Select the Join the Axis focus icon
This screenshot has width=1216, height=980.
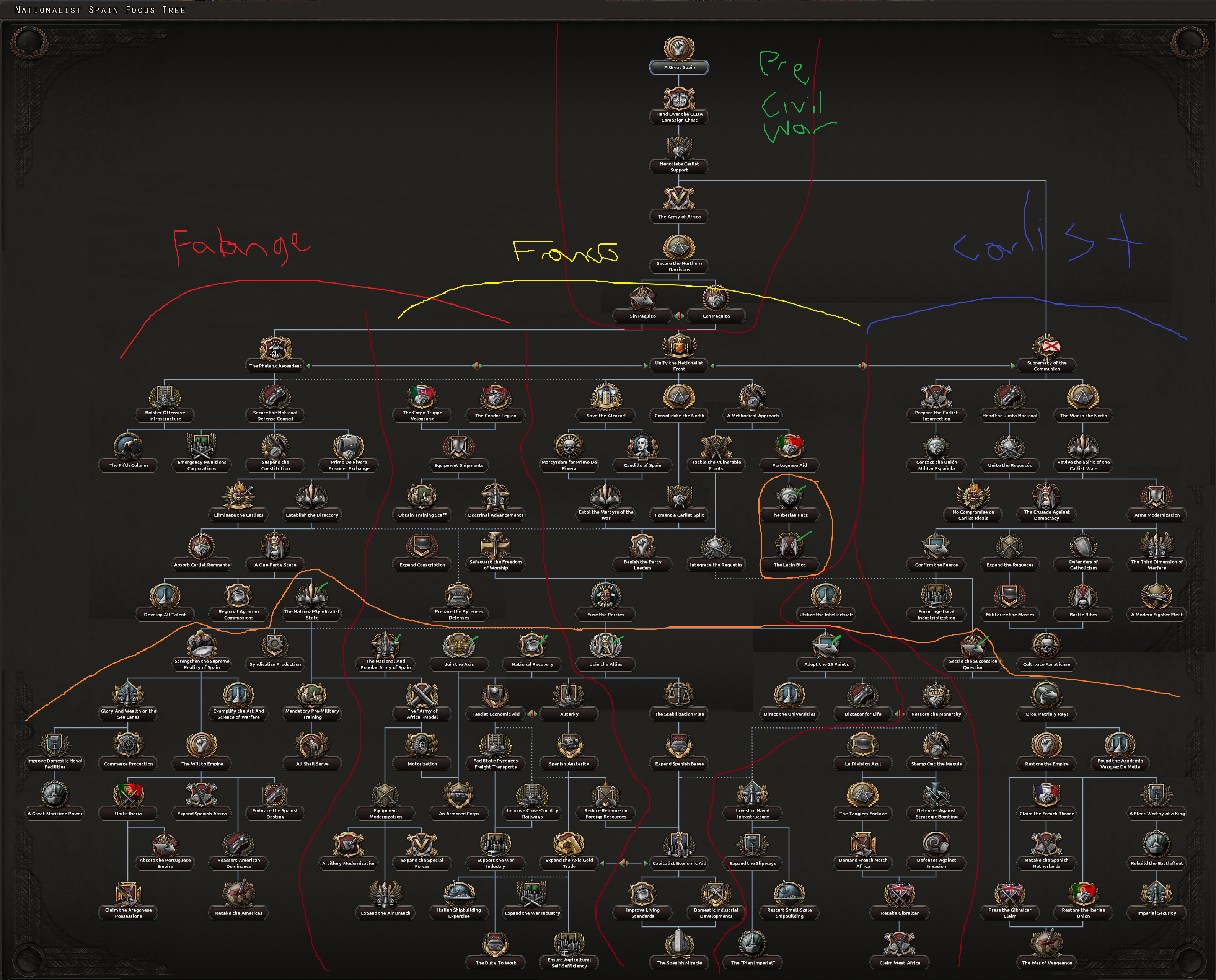click(x=458, y=646)
